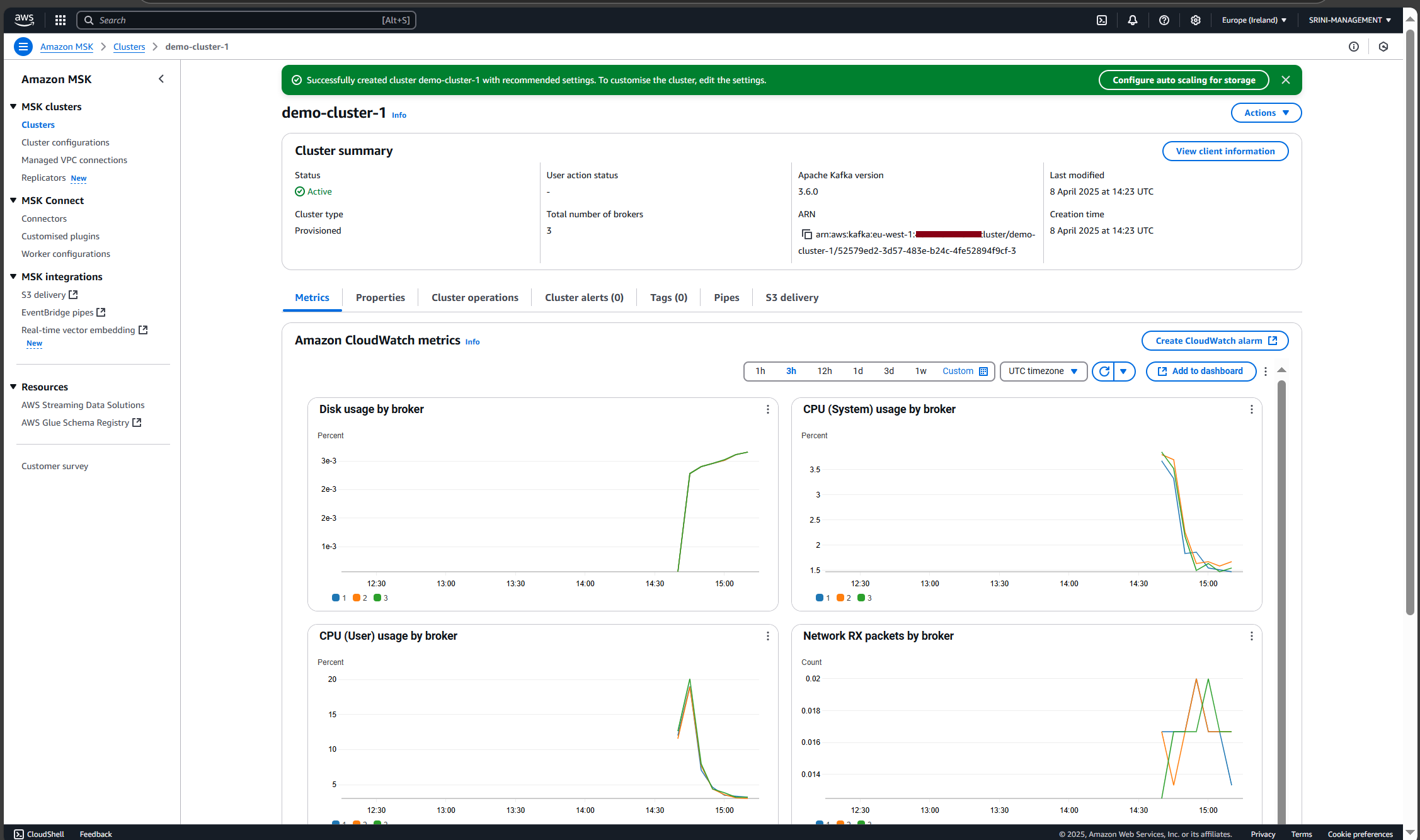Collapse the MSK clusters section
The image size is (1420, 840).
(13, 106)
